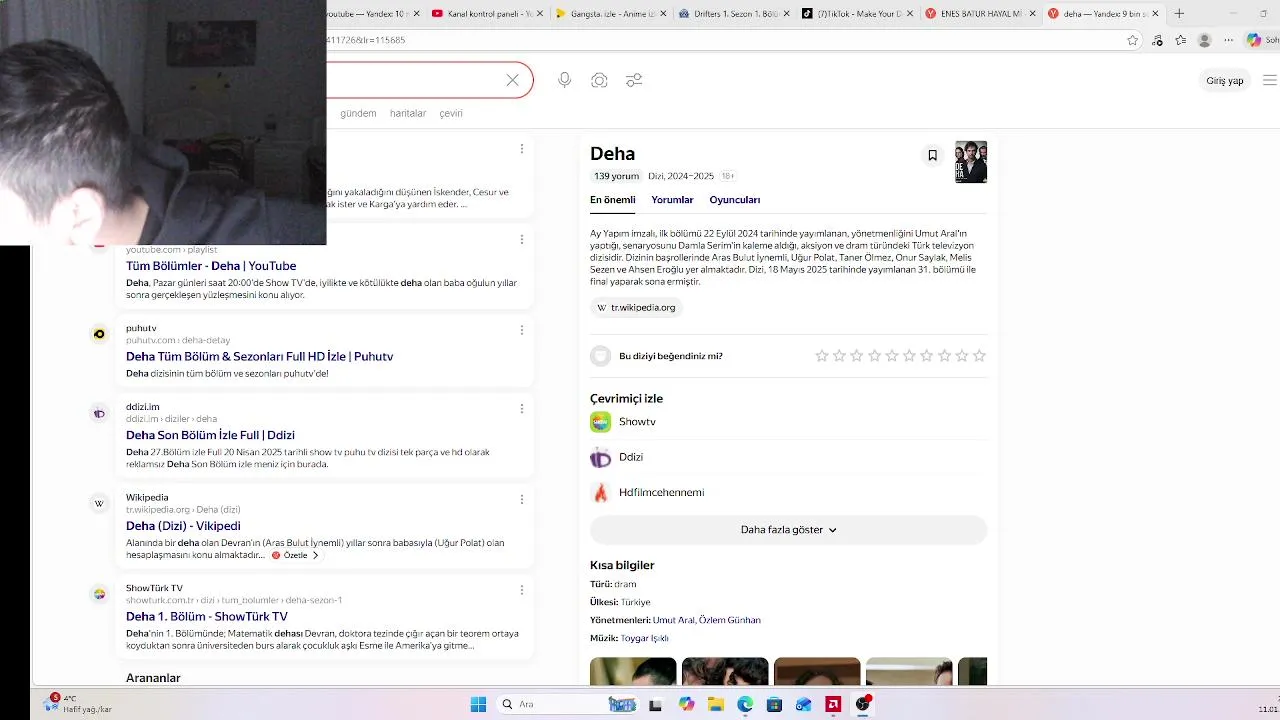1280x720 pixels.
Task: Open the gündem search category
Action: tap(358, 113)
